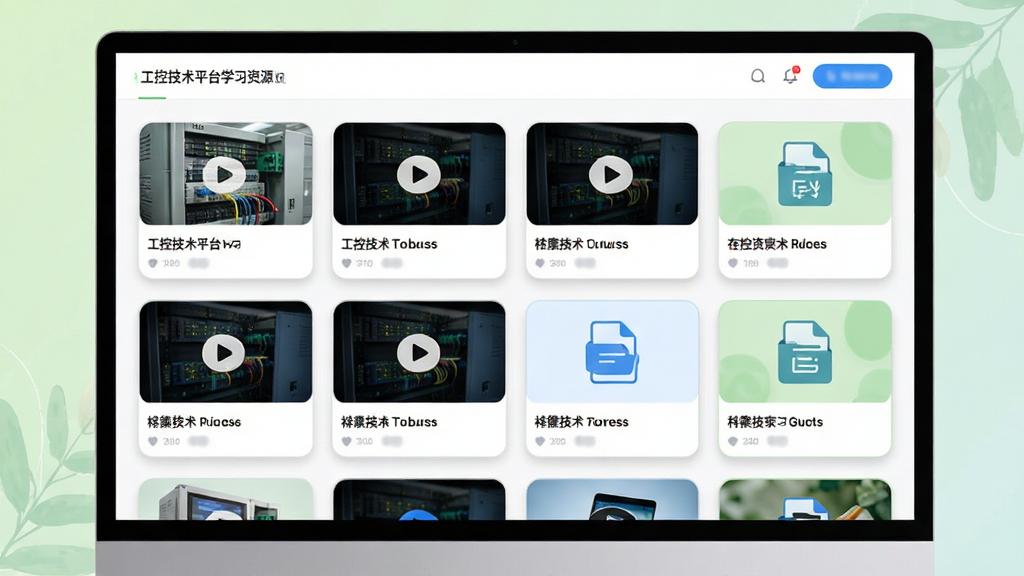Open the Rdoes card title

[x=777, y=244]
